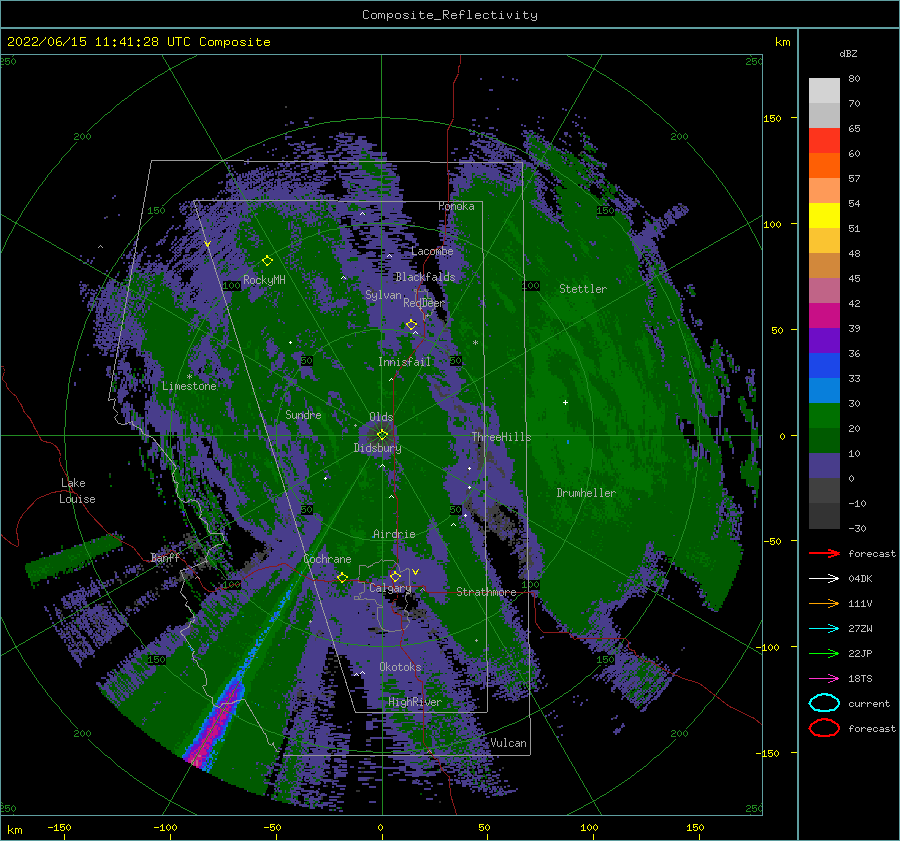Click the Okotoks town label
Viewport: 900px width, 841px height.
[400, 667]
